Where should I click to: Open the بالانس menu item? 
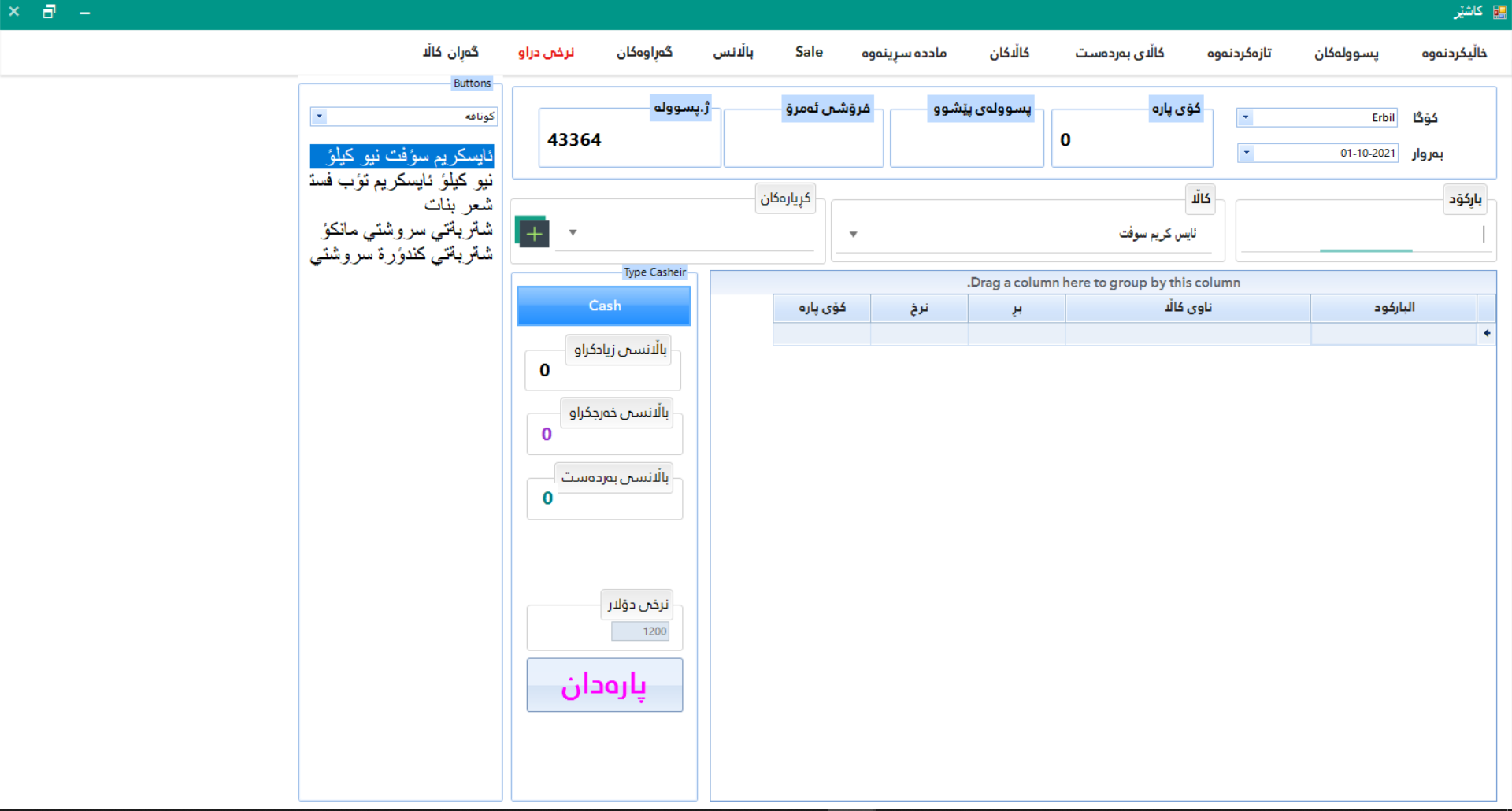pyautogui.click(x=735, y=53)
